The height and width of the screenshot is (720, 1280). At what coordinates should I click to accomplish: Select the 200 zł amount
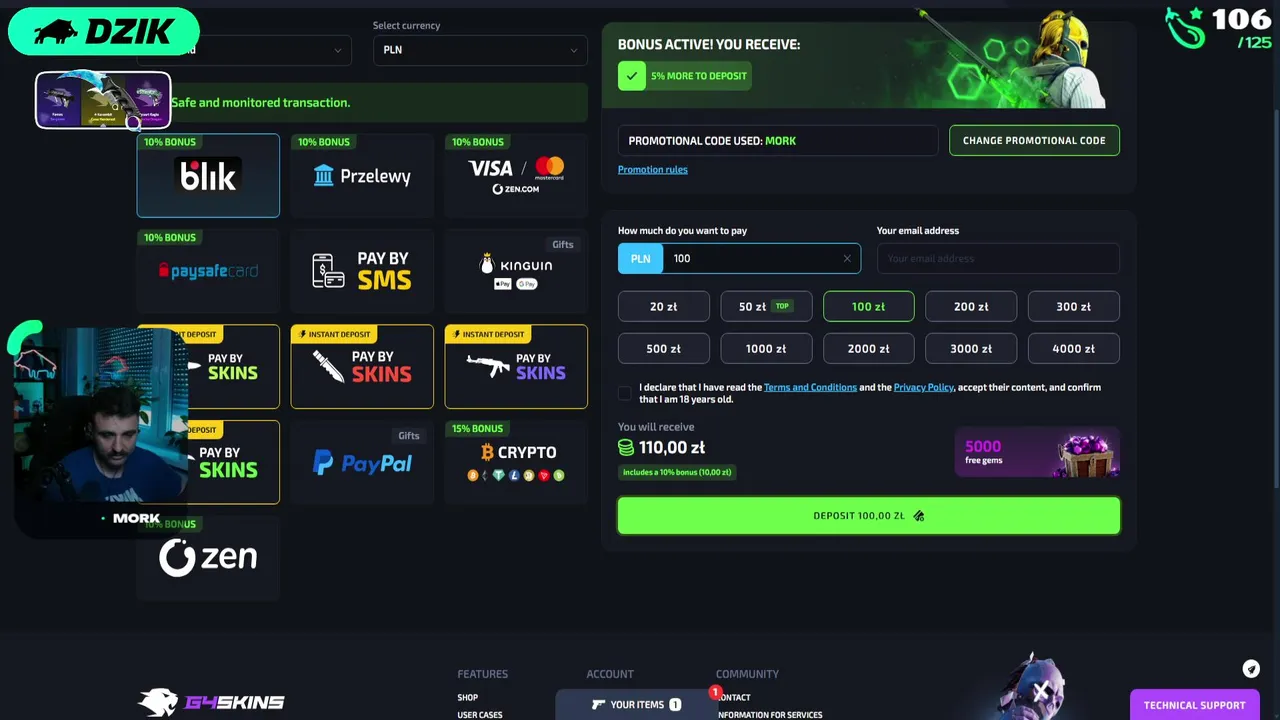click(971, 307)
